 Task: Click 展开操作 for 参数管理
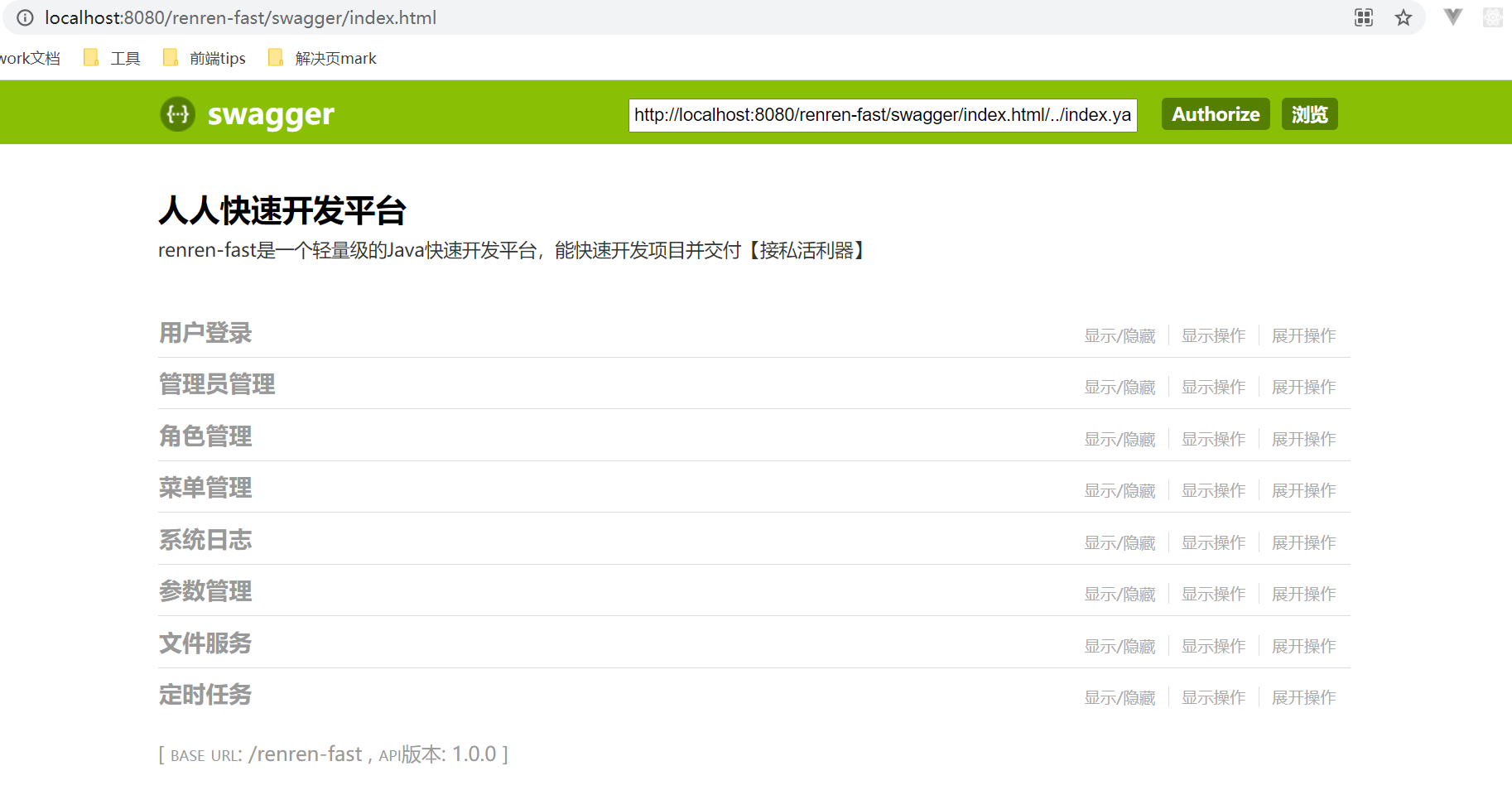(x=1304, y=594)
